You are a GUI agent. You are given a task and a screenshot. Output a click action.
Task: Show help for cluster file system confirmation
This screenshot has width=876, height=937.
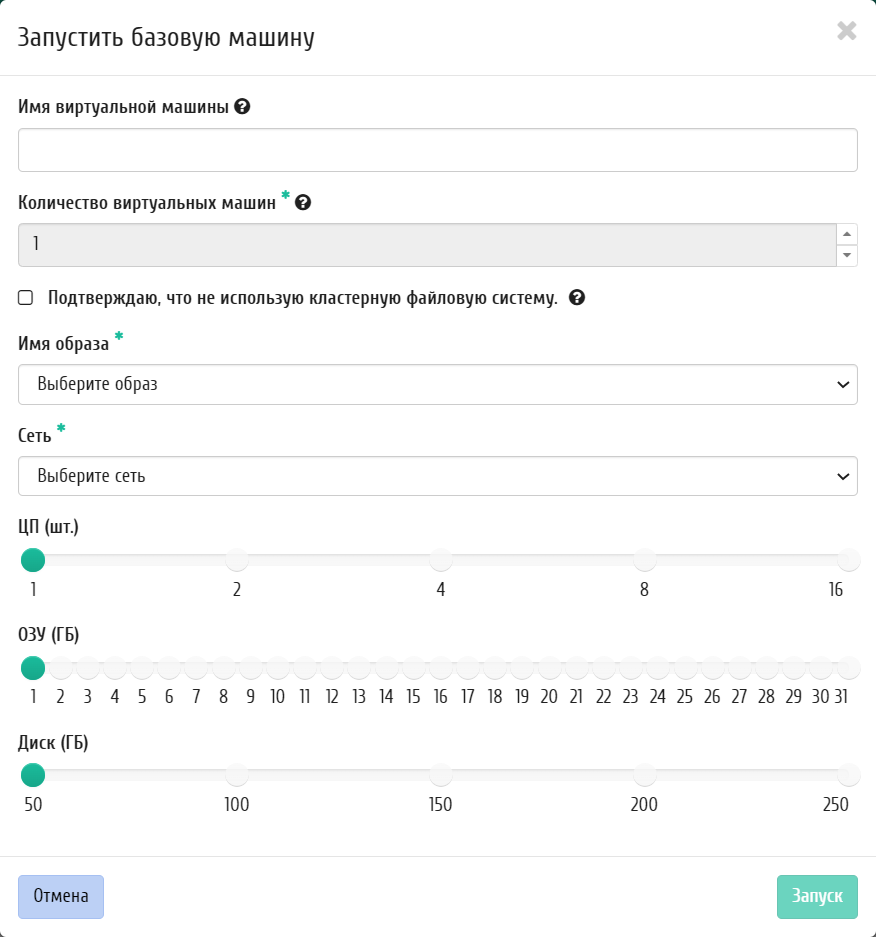pos(577,298)
